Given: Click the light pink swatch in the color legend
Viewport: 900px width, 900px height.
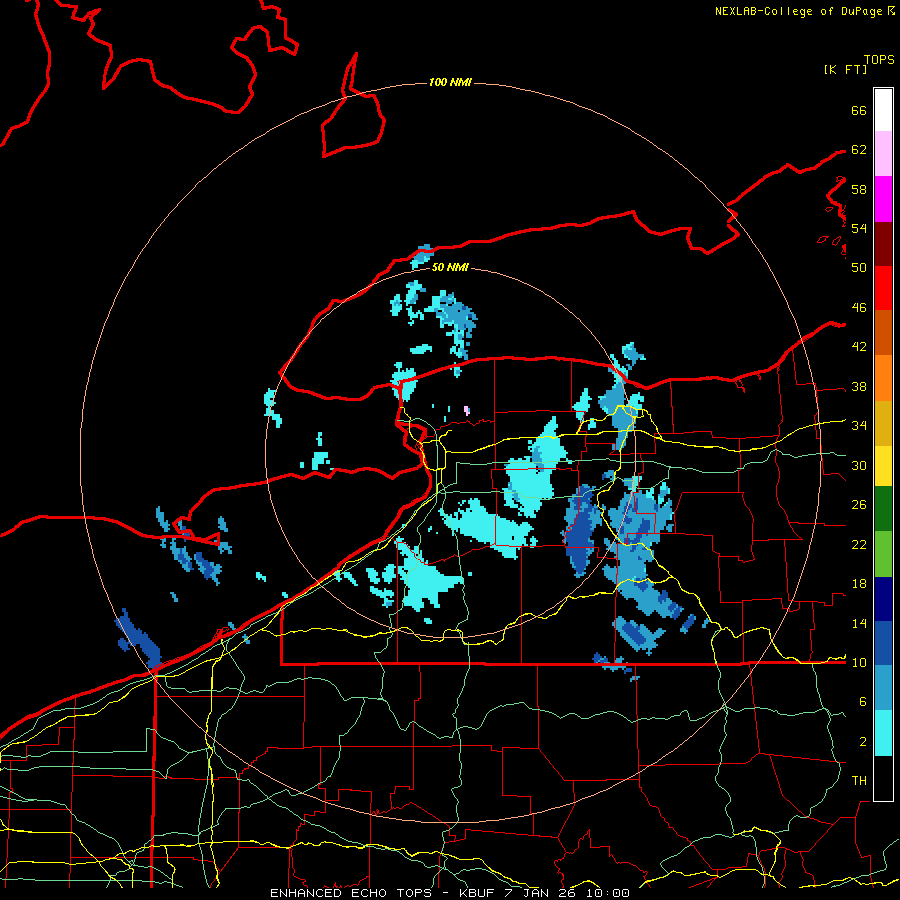Looking at the screenshot, I should point(883,153).
